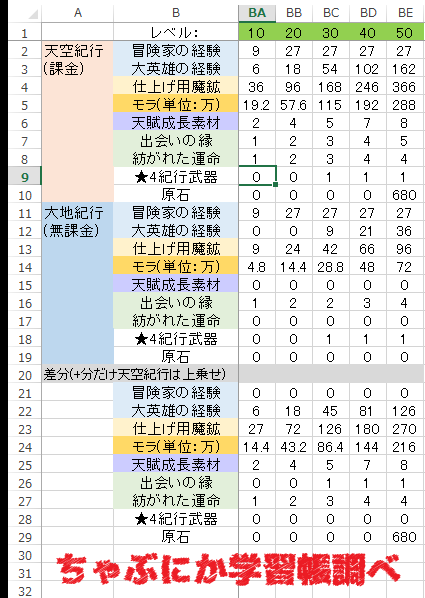Image resolution: width=425 pixels, height=598 pixels.
Task: Click '大英雄の経験' in row 3
Action: tap(176, 69)
